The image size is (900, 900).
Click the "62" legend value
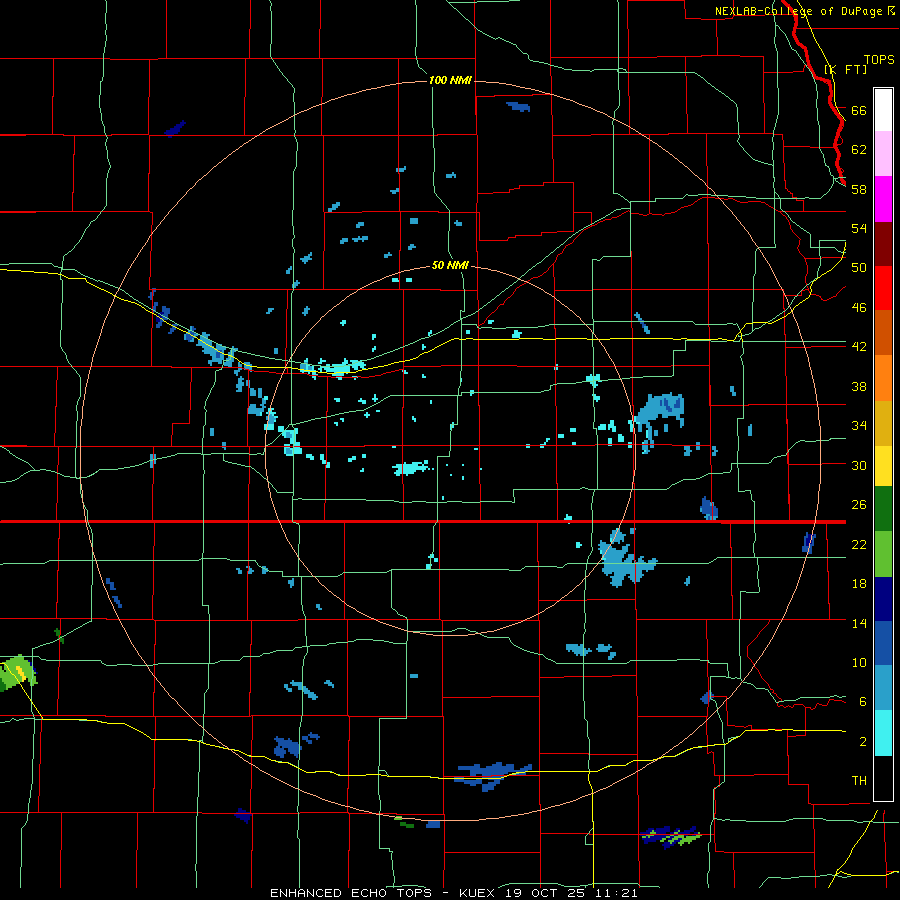pyautogui.click(x=859, y=150)
